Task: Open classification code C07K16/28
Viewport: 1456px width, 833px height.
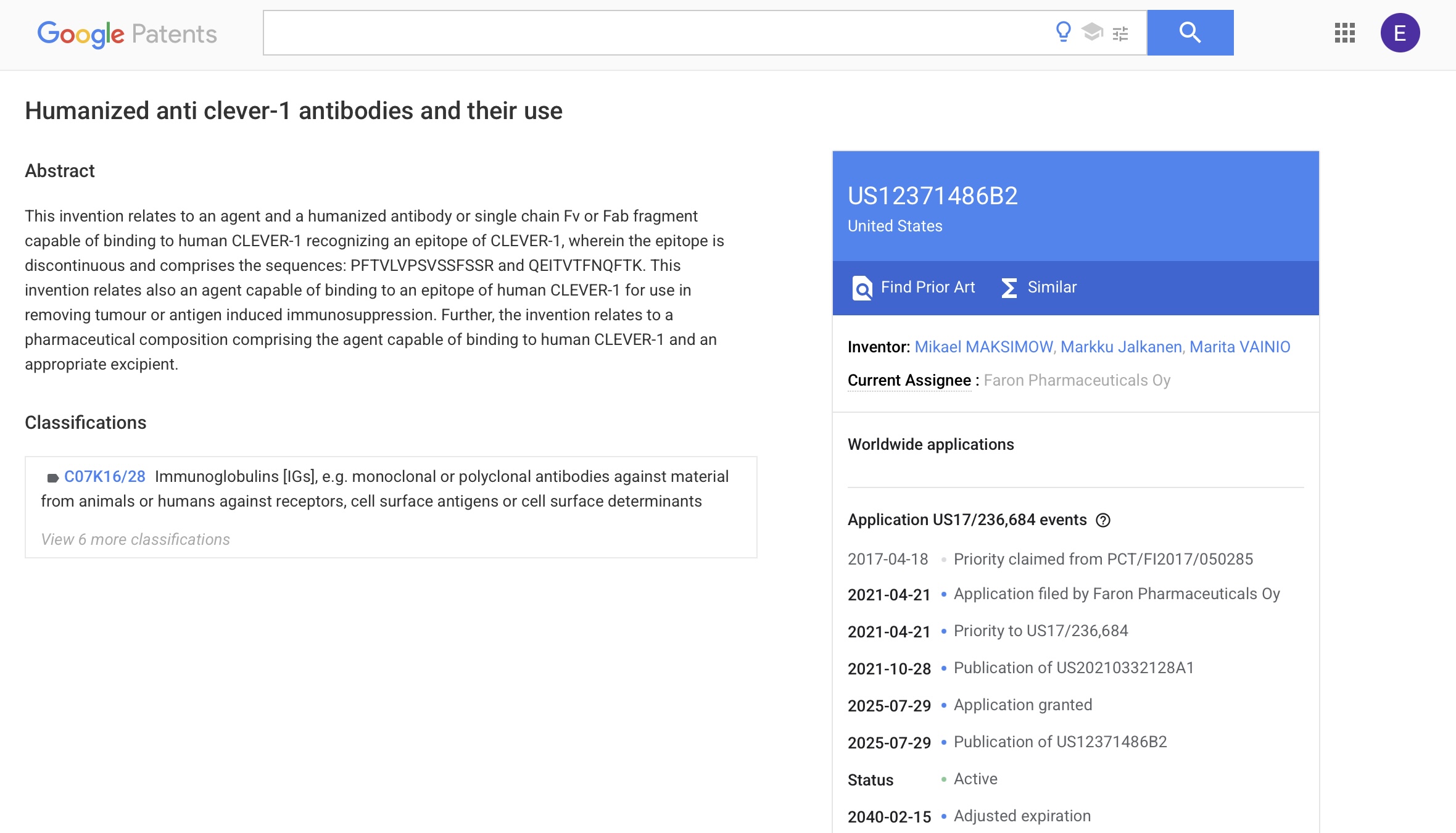Action: tap(105, 476)
